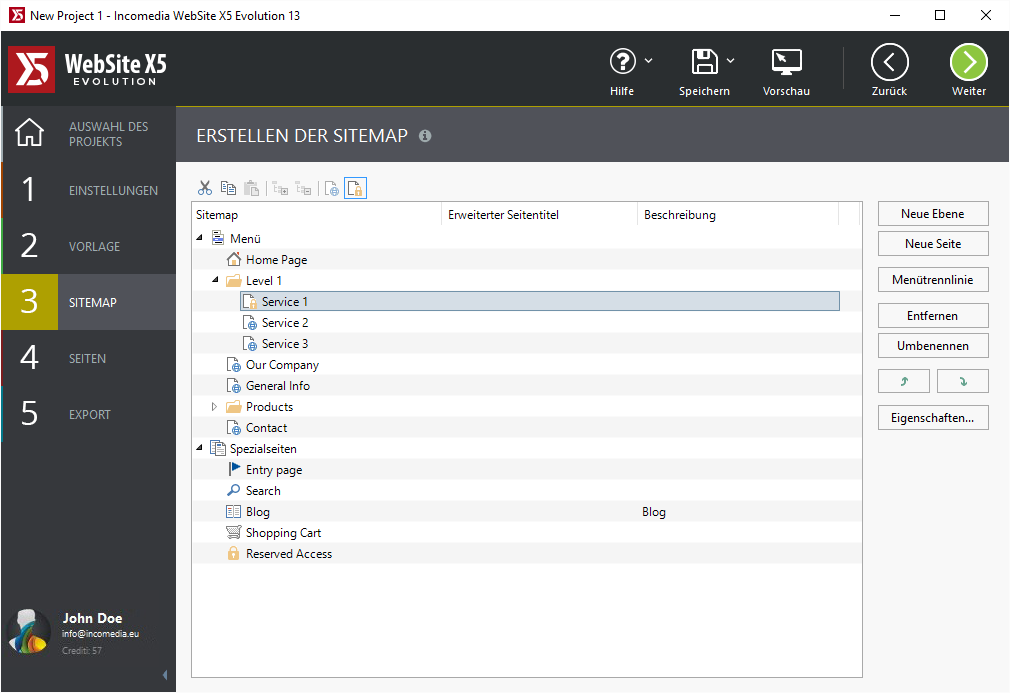Click the info icon beside Erstellen der Sitemap
Screen dimensions: 1010x693
425,136
